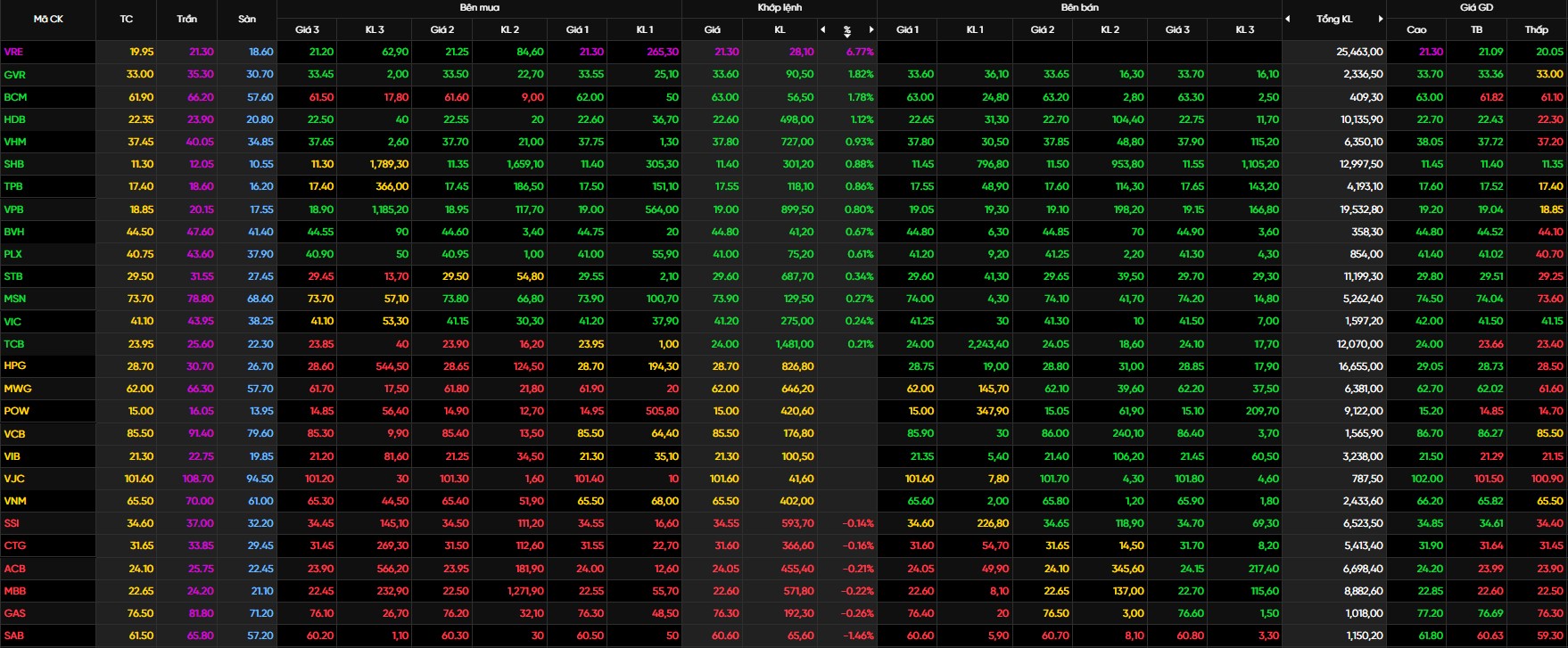Open the MBB ticker row
Screen dimensions: 1568x648
tap(15, 590)
